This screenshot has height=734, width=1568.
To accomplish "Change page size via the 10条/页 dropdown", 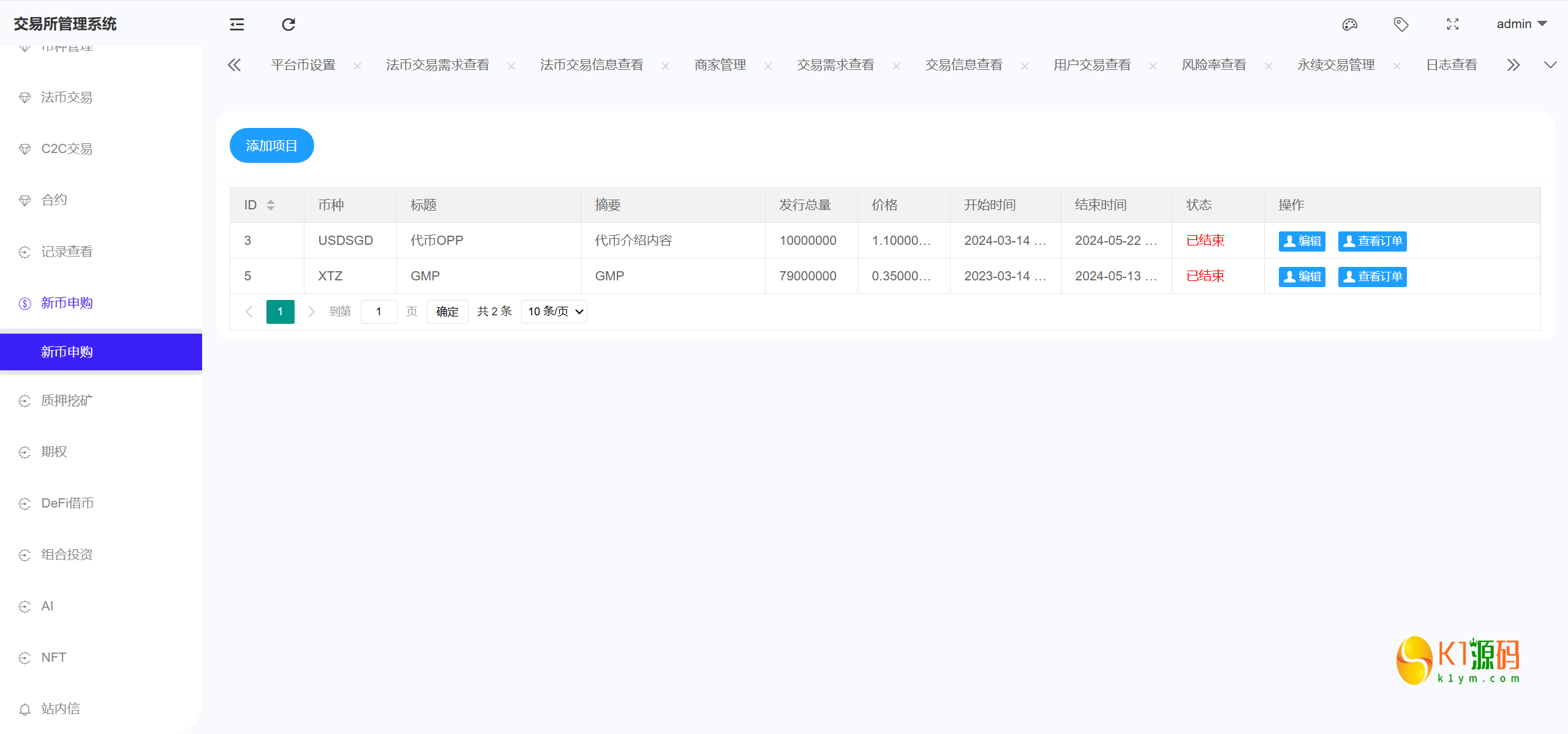I will click(x=553, y=311).
